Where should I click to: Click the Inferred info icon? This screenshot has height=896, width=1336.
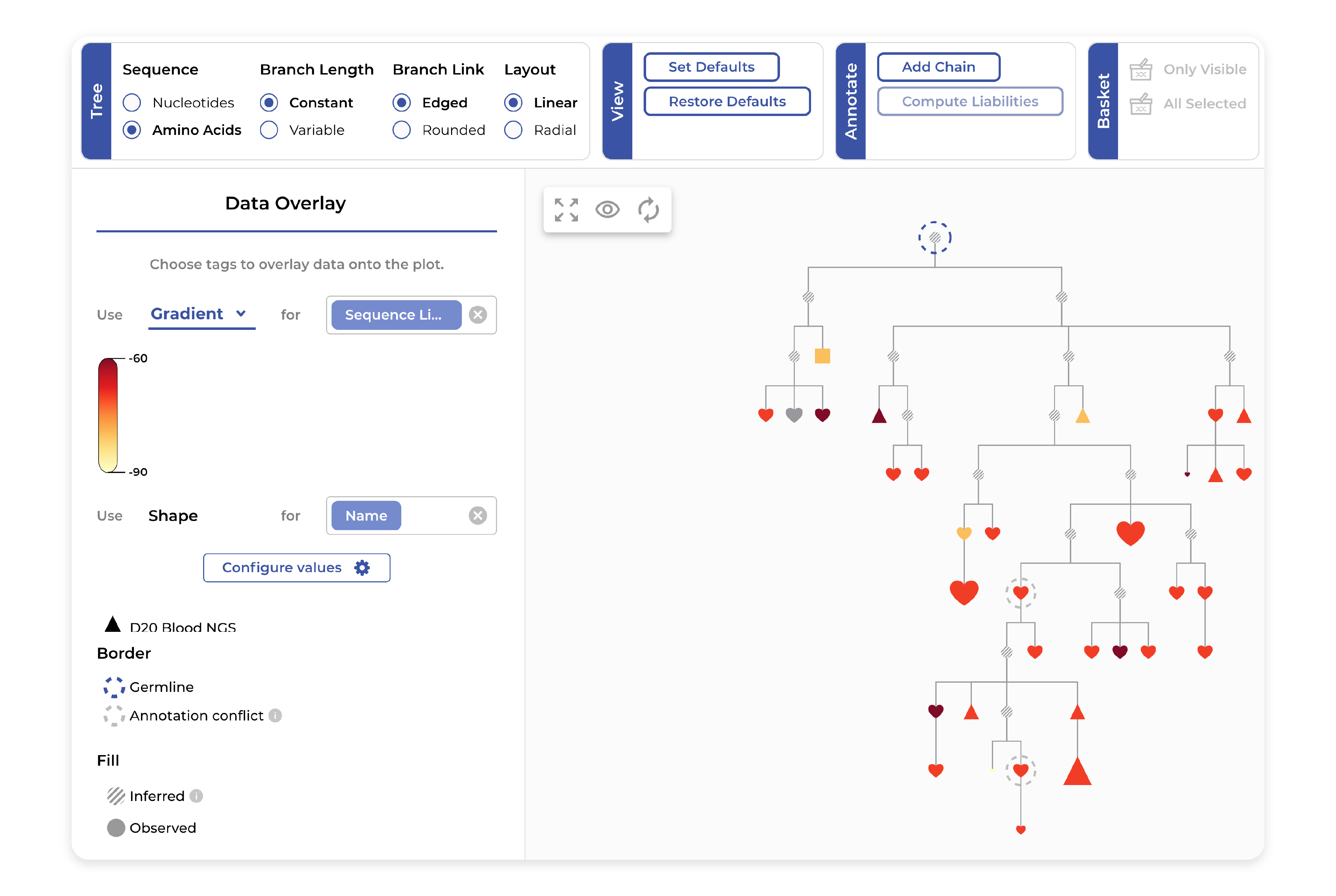(196, 796)
